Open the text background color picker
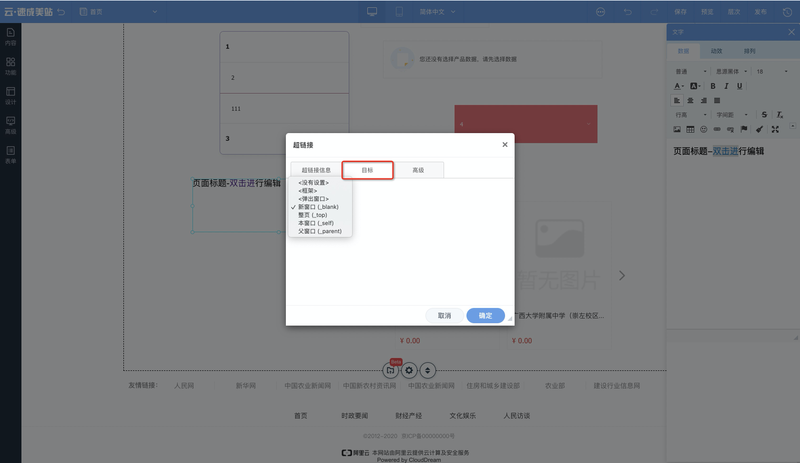The image size is (800, 463). (695, 86)
